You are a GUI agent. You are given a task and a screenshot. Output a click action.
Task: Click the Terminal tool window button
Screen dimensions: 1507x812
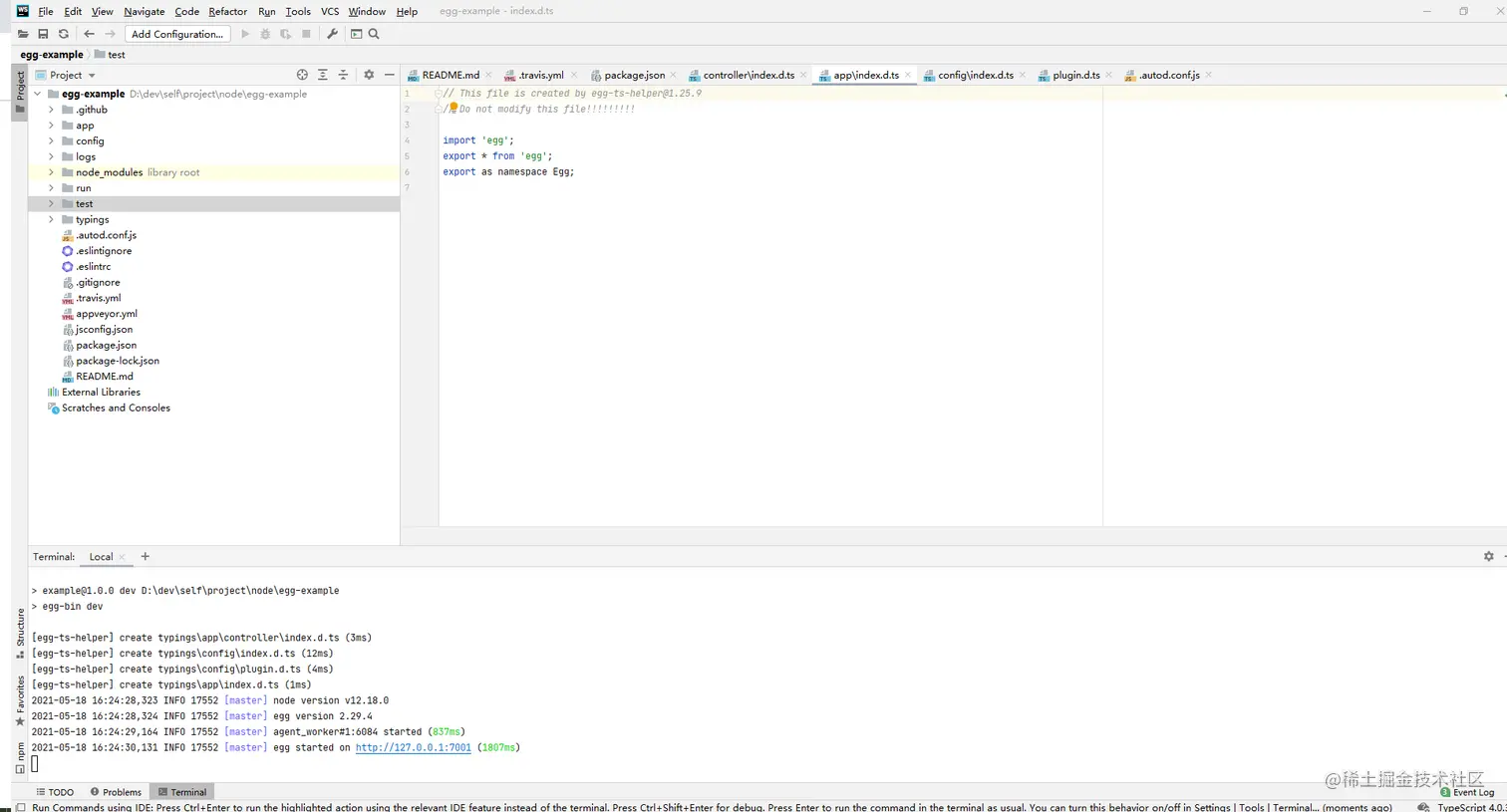click(181, 792)
